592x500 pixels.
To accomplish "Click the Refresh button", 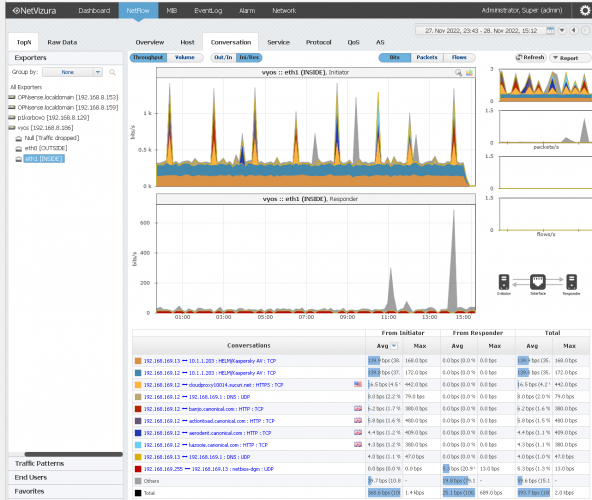I will [530, 57].
